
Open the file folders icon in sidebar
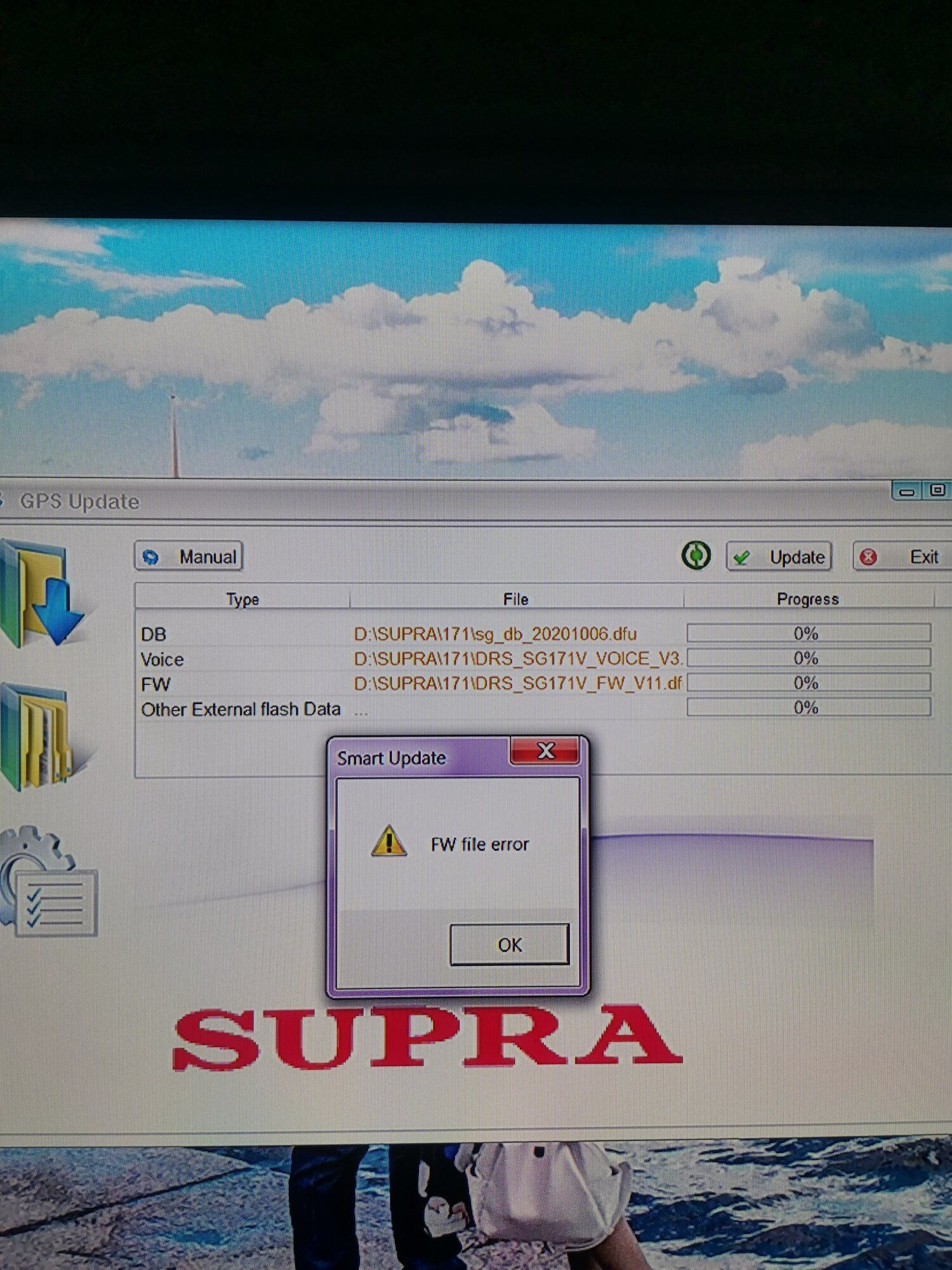point(38,737)
